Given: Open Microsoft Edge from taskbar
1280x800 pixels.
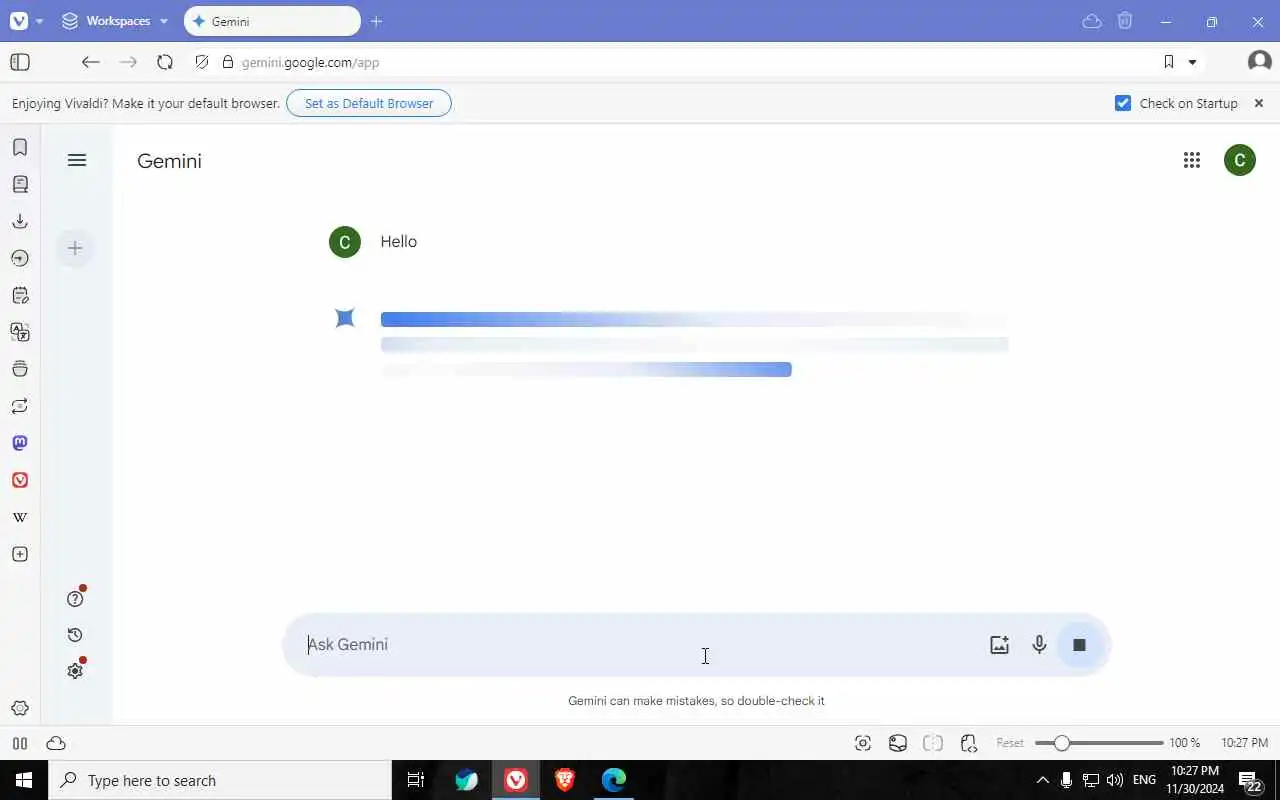Looking at the screenshot, I should tap(614, 780).
